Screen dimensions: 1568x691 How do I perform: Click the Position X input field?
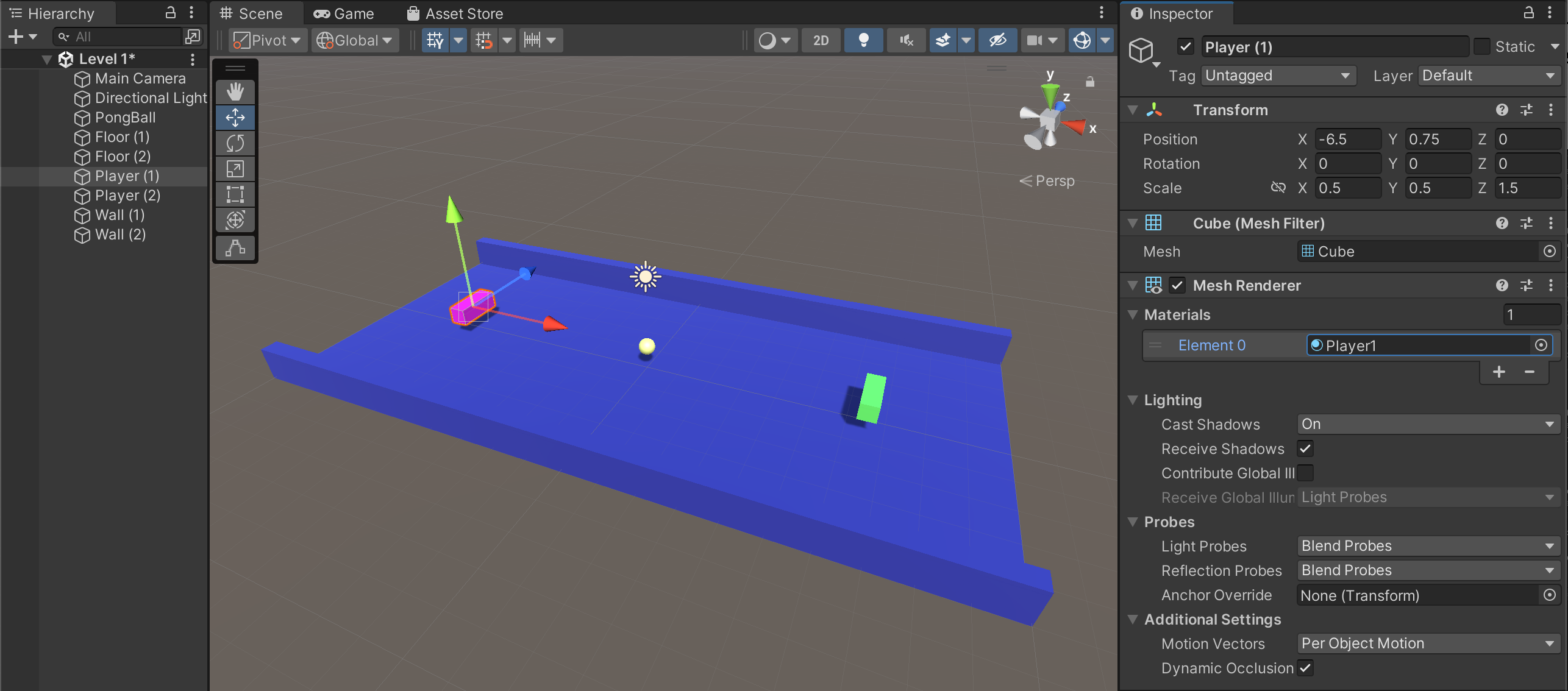[x=1347, y=140]
